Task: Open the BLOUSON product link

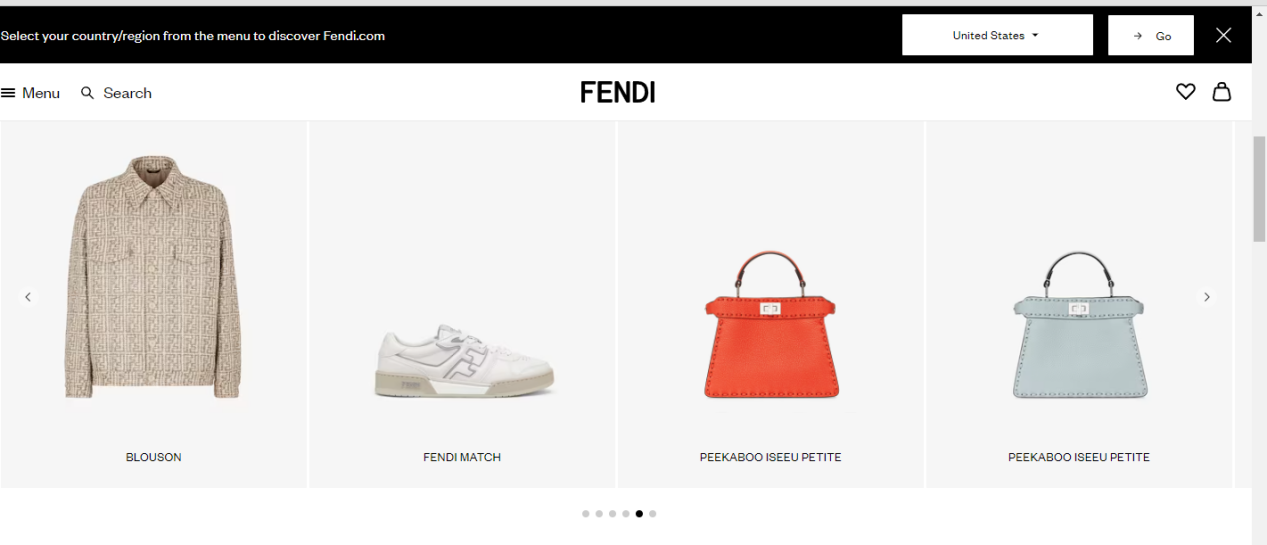Action: 154,457
